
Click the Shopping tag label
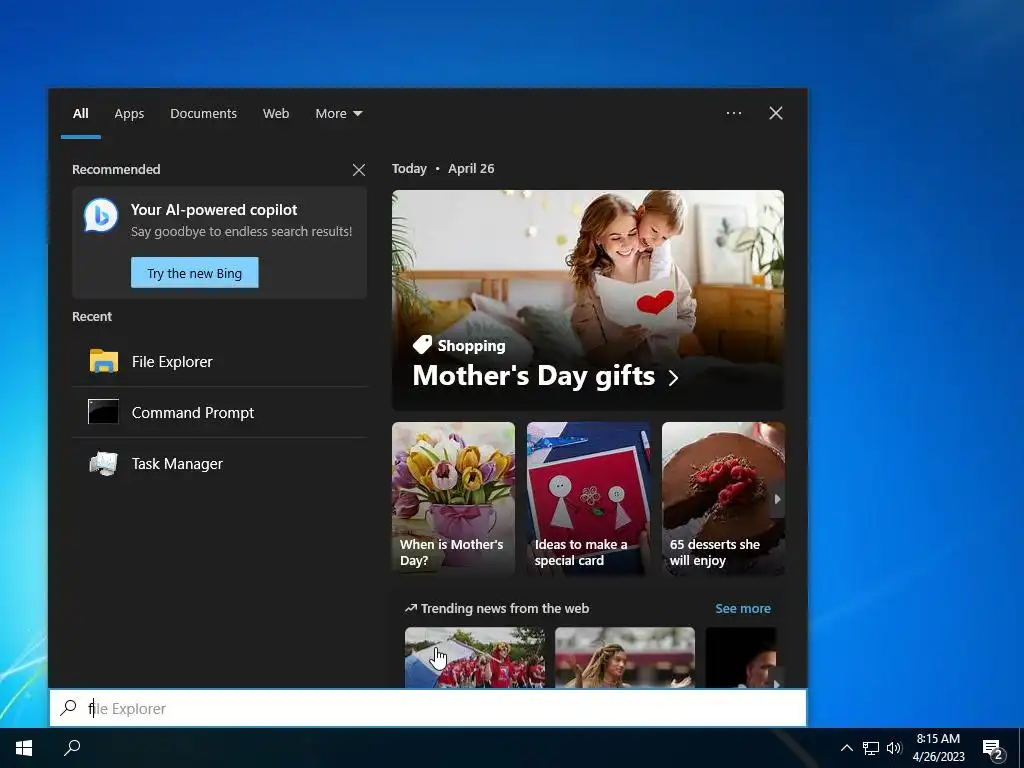pos(471,345)
